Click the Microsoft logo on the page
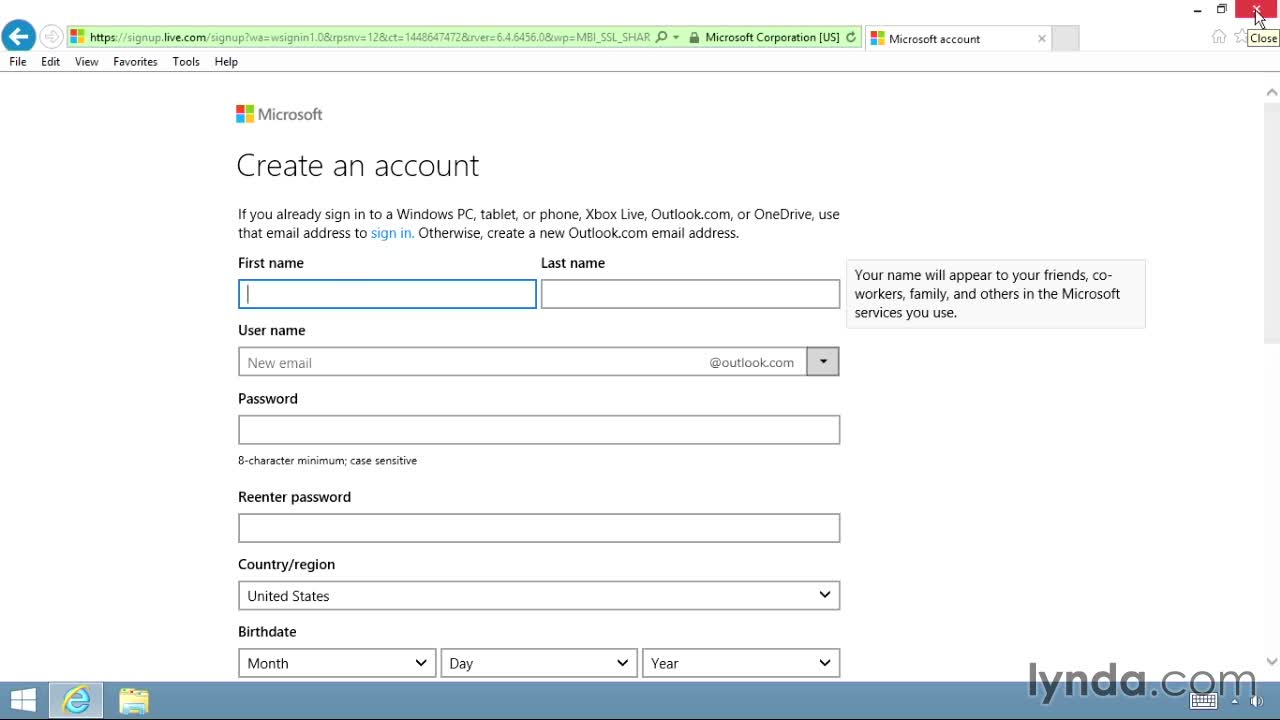 279,114
